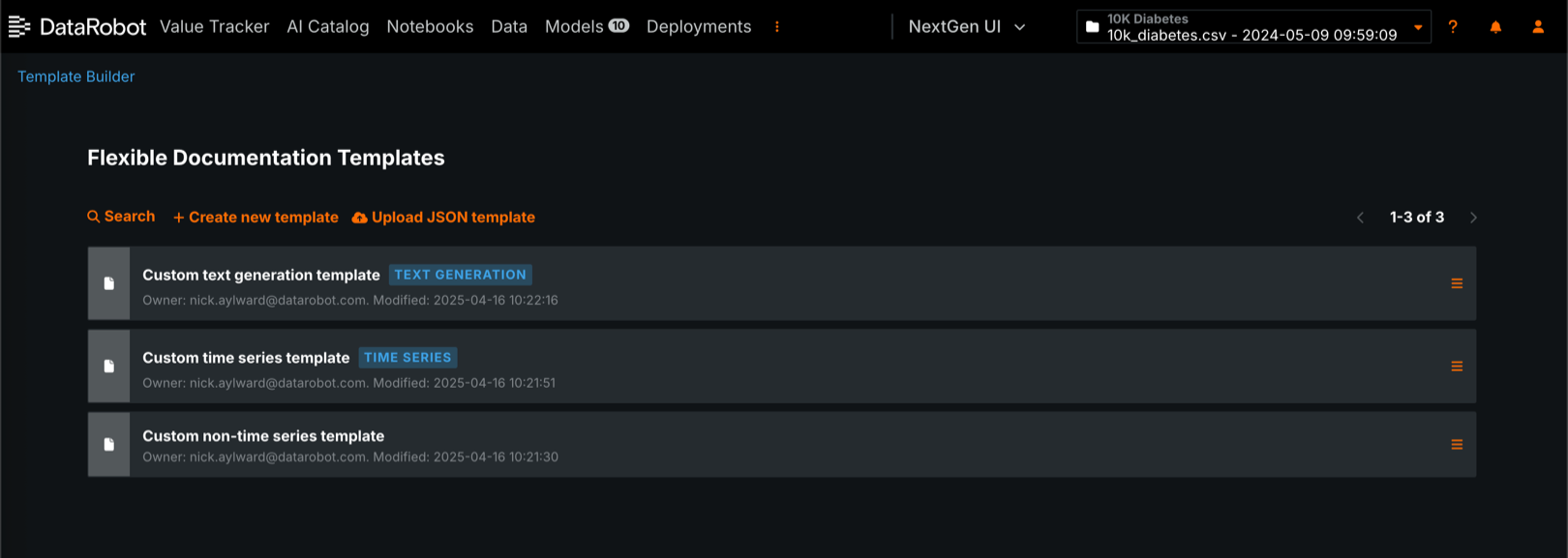
Task: Open actions menu for Custom text generation template
Action: pos(1457,283)
